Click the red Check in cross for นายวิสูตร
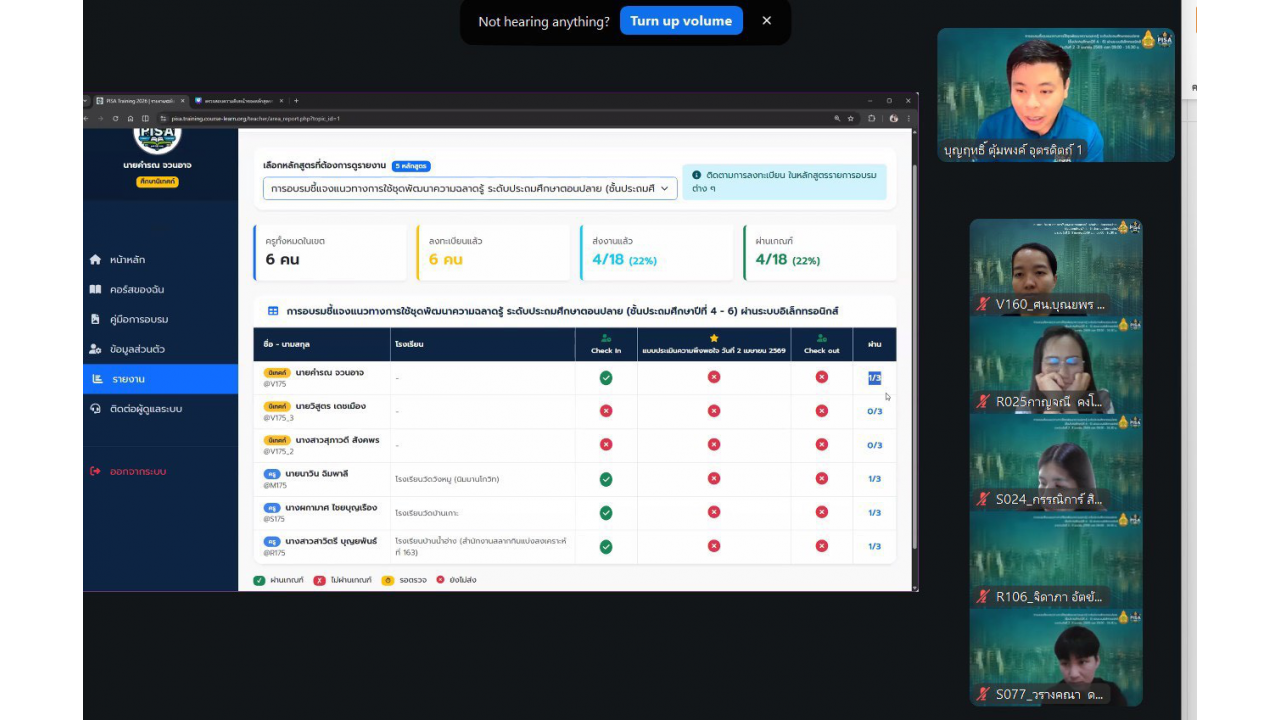The image size is (1280, 720). (606, 411)
